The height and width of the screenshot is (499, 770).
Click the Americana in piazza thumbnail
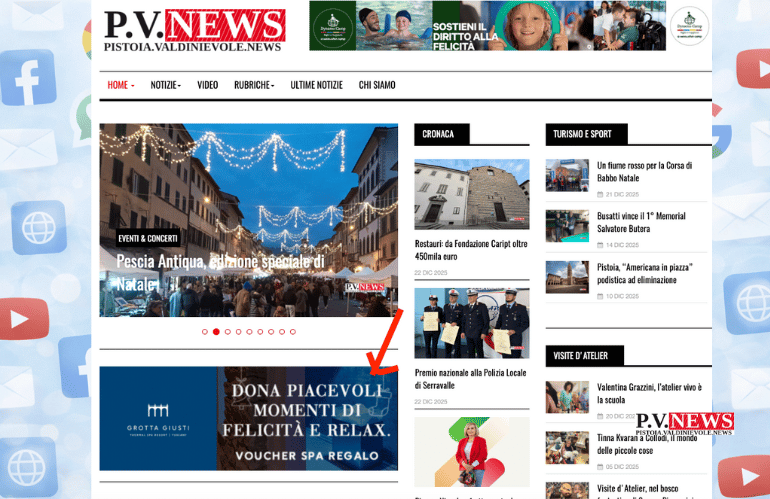click(x=567, y=277)
